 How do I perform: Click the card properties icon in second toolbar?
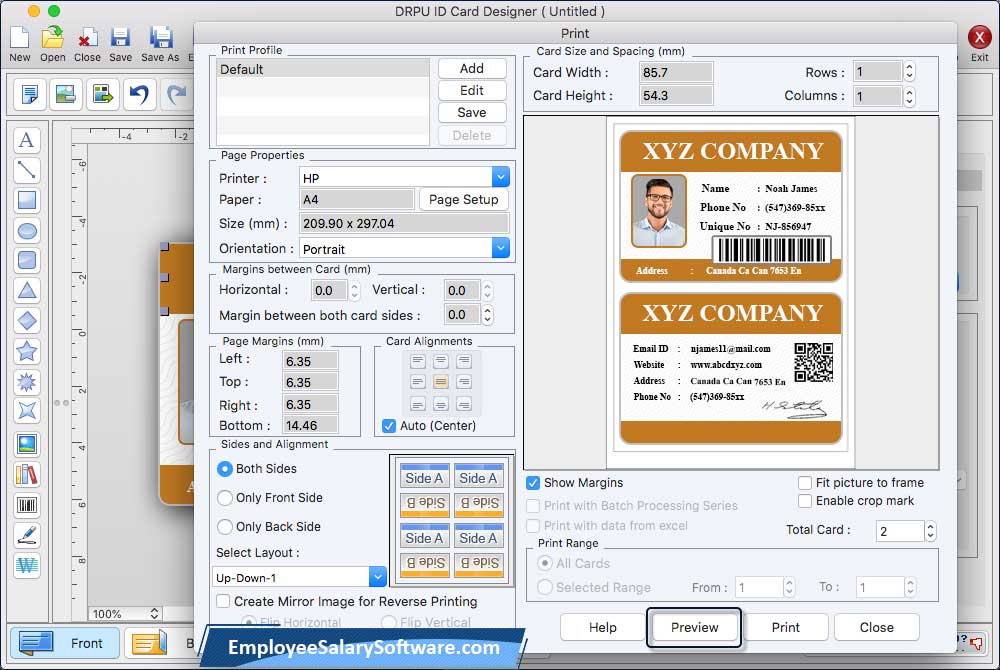click(29, 94)
